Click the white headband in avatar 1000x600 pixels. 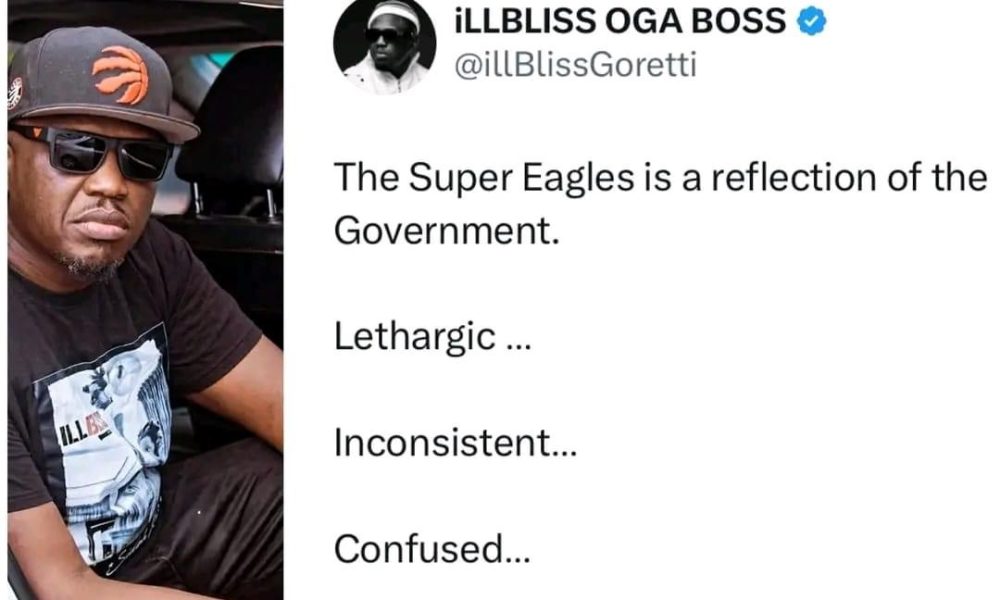coord(393,16)
